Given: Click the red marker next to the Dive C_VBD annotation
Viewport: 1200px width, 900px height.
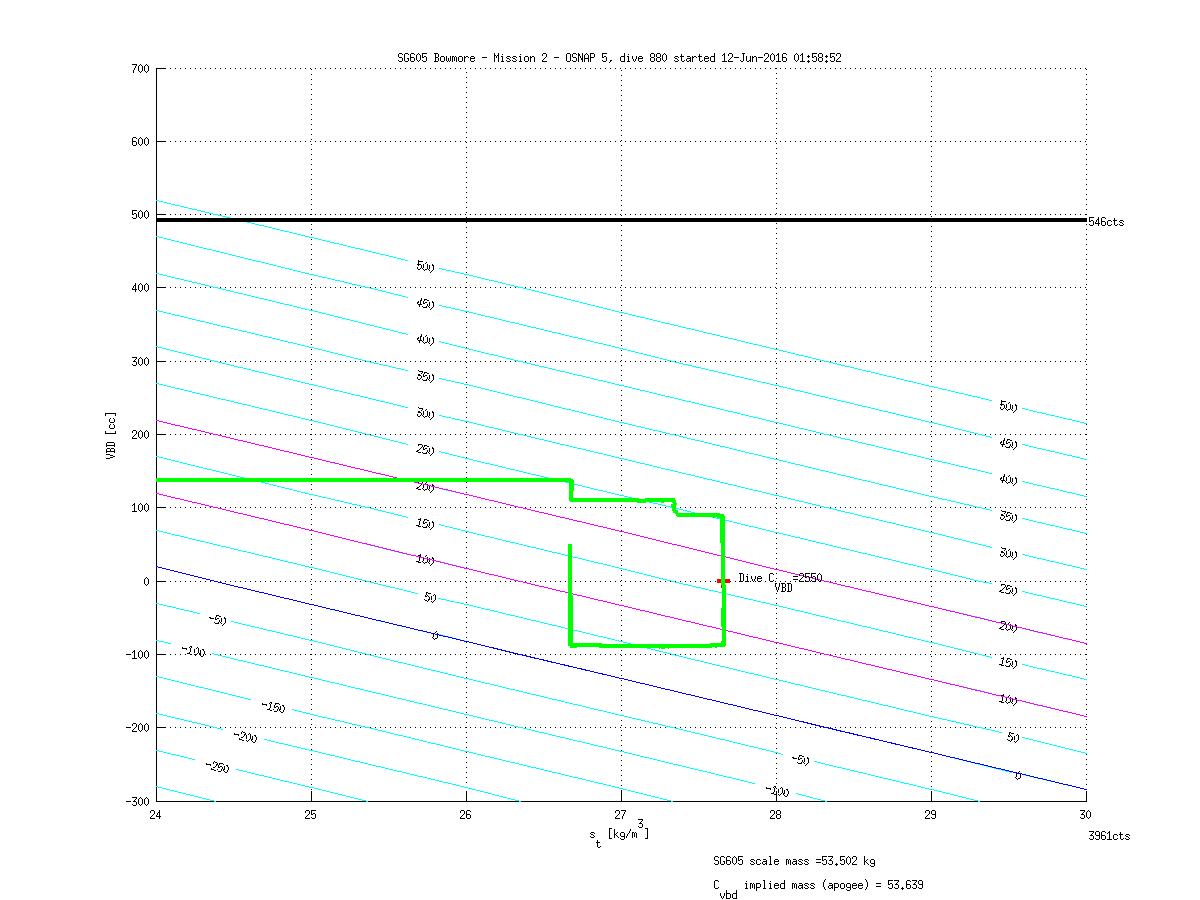Looking at the screenshot, I should click(x=722, y=581).
